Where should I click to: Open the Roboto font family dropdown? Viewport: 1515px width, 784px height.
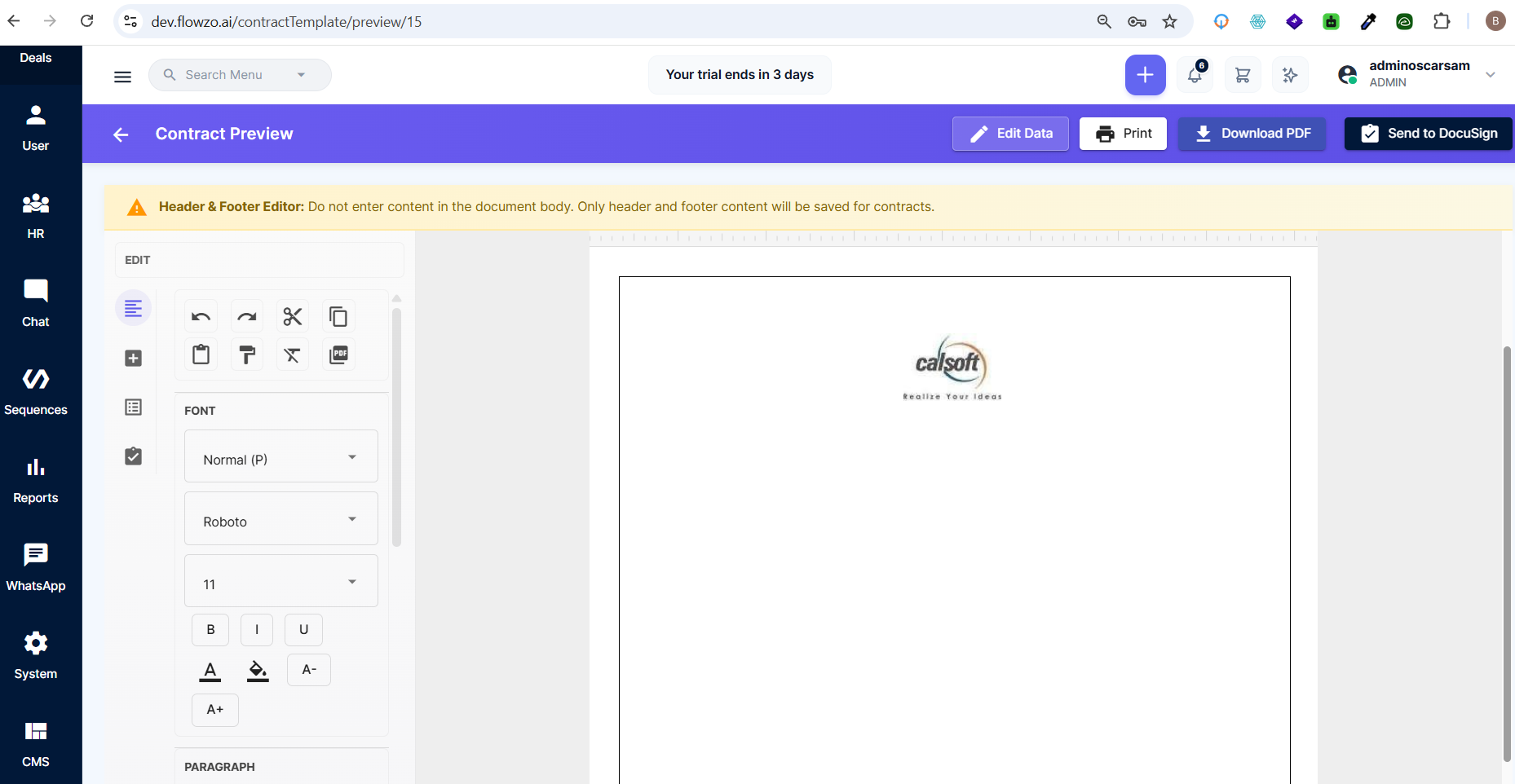point(281,518)
